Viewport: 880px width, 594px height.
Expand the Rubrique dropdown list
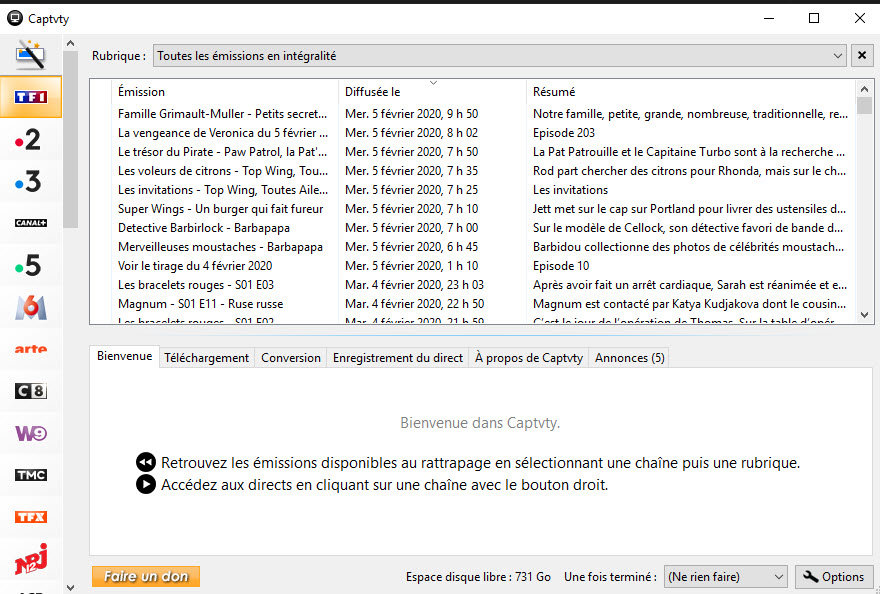click(x=838, y=56)
